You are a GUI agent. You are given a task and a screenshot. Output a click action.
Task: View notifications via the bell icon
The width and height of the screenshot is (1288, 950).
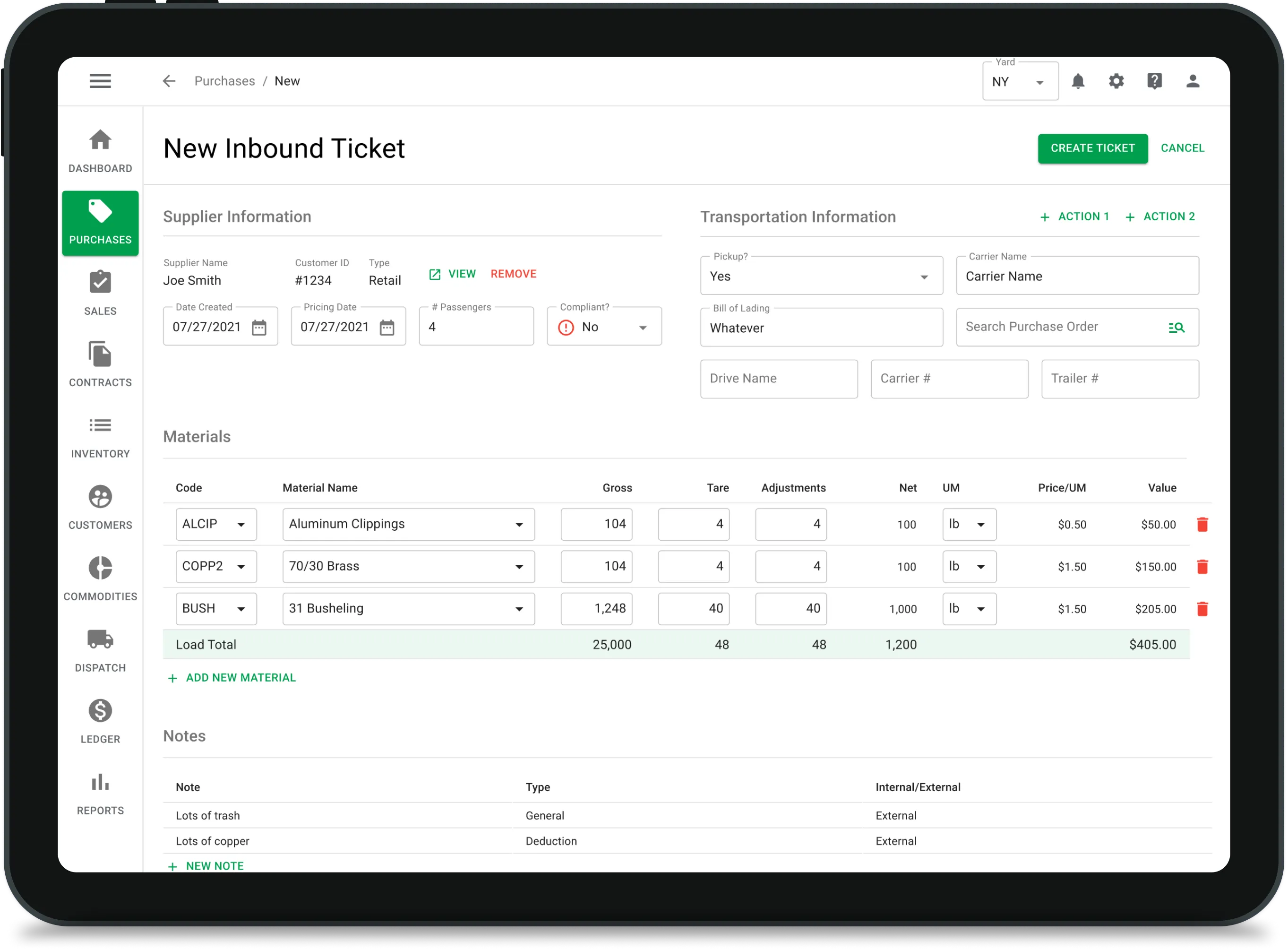(x=1078, y=81)
